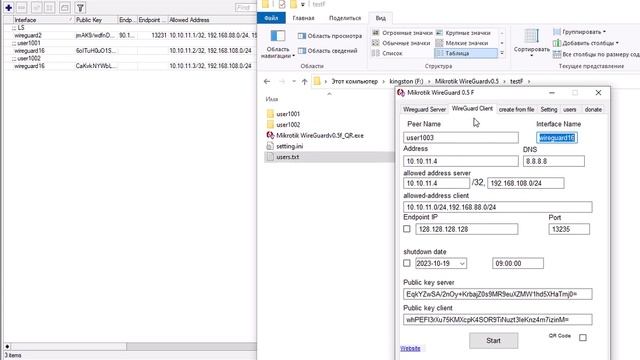The height and width of the screenshot is (360, 640).
Task: Click the Public key server field
Action: (498, 294)
